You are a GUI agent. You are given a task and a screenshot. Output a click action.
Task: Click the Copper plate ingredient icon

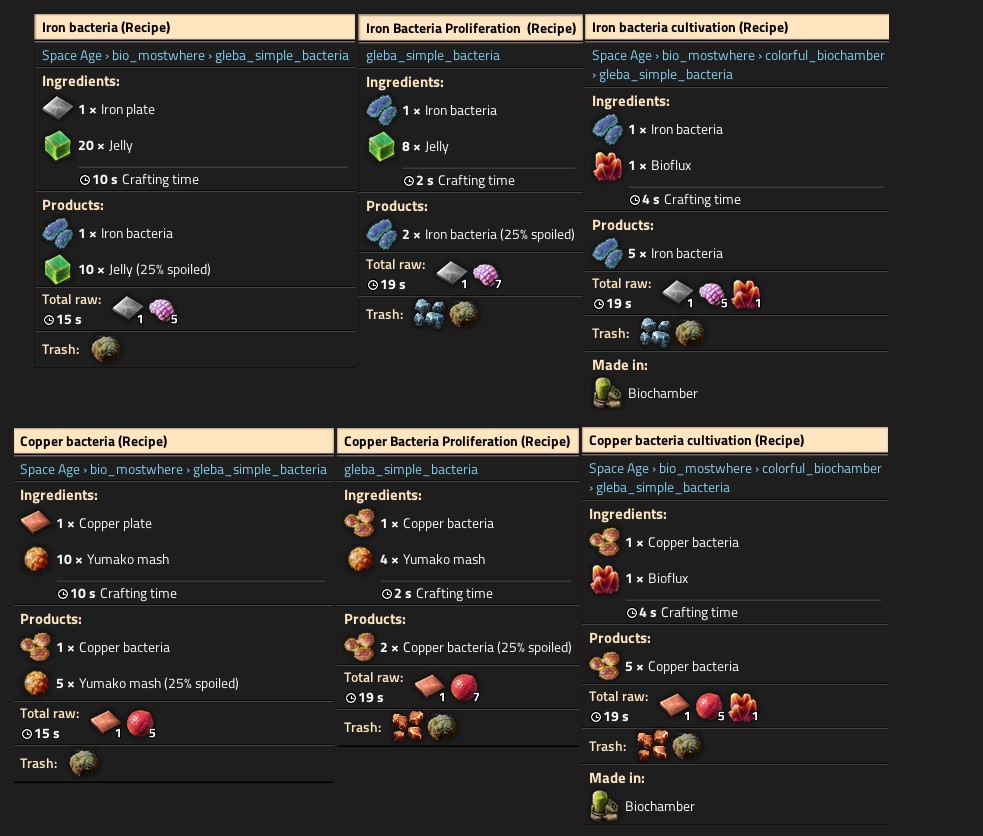point(35,522)
